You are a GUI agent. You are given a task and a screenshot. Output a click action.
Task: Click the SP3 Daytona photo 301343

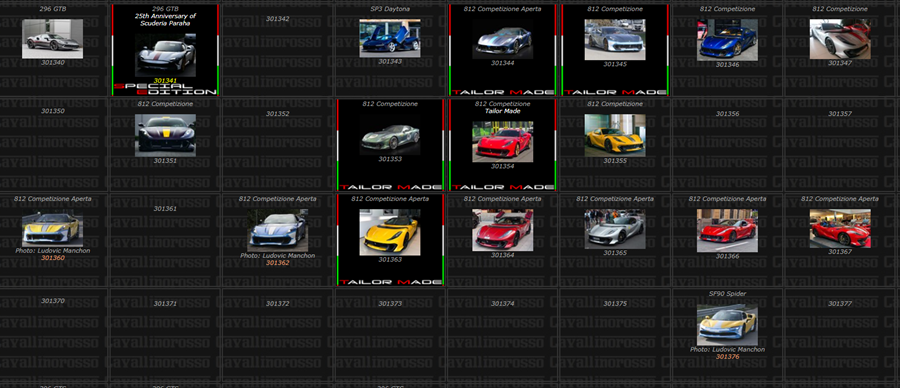(x=390, y=38)
